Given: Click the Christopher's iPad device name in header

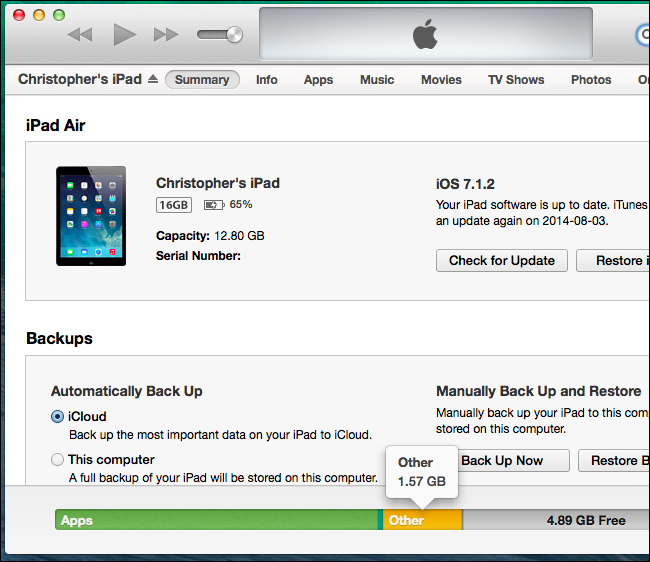Looking at the screenshot, I should tap(80, 79).
